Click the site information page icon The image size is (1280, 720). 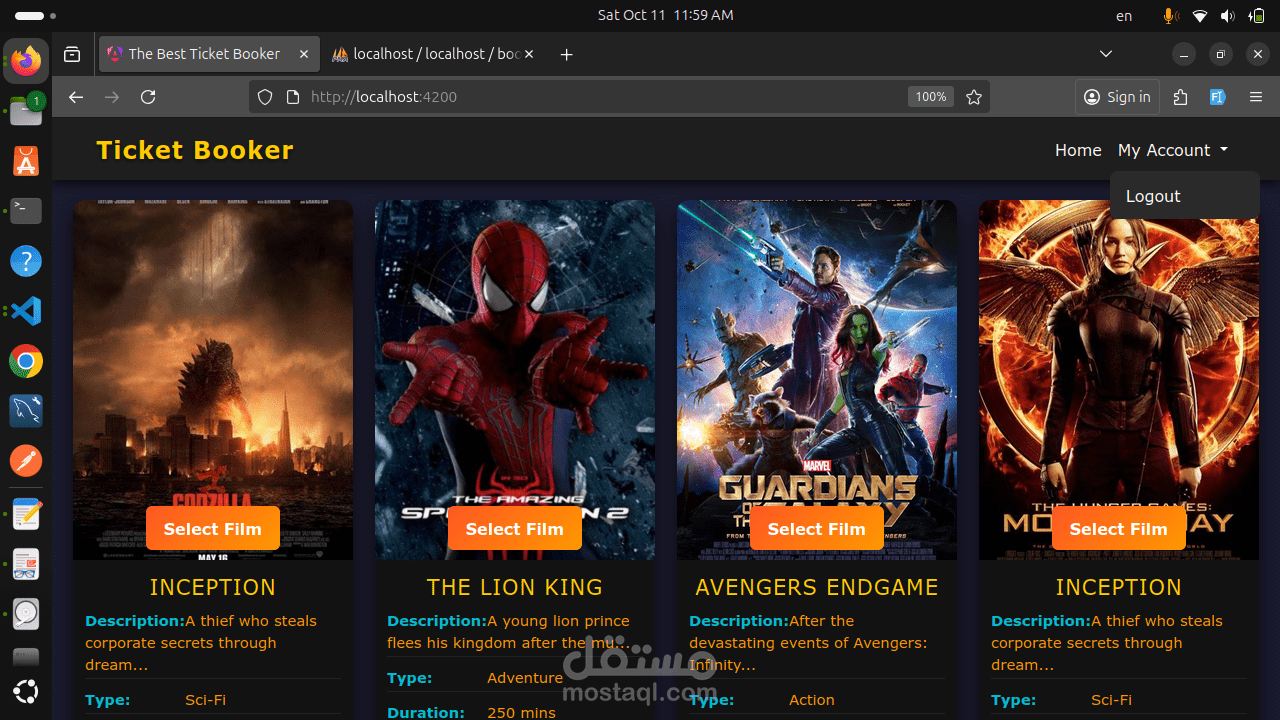pyautogui.click(x=293, y=97)
